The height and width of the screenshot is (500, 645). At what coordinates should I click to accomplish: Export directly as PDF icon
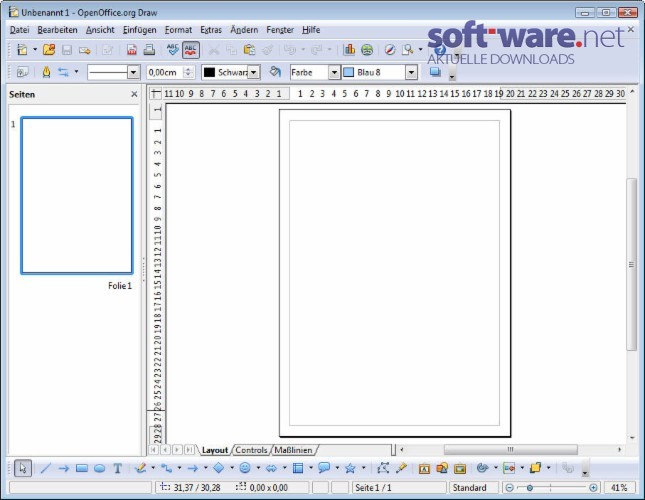[132, 50]
